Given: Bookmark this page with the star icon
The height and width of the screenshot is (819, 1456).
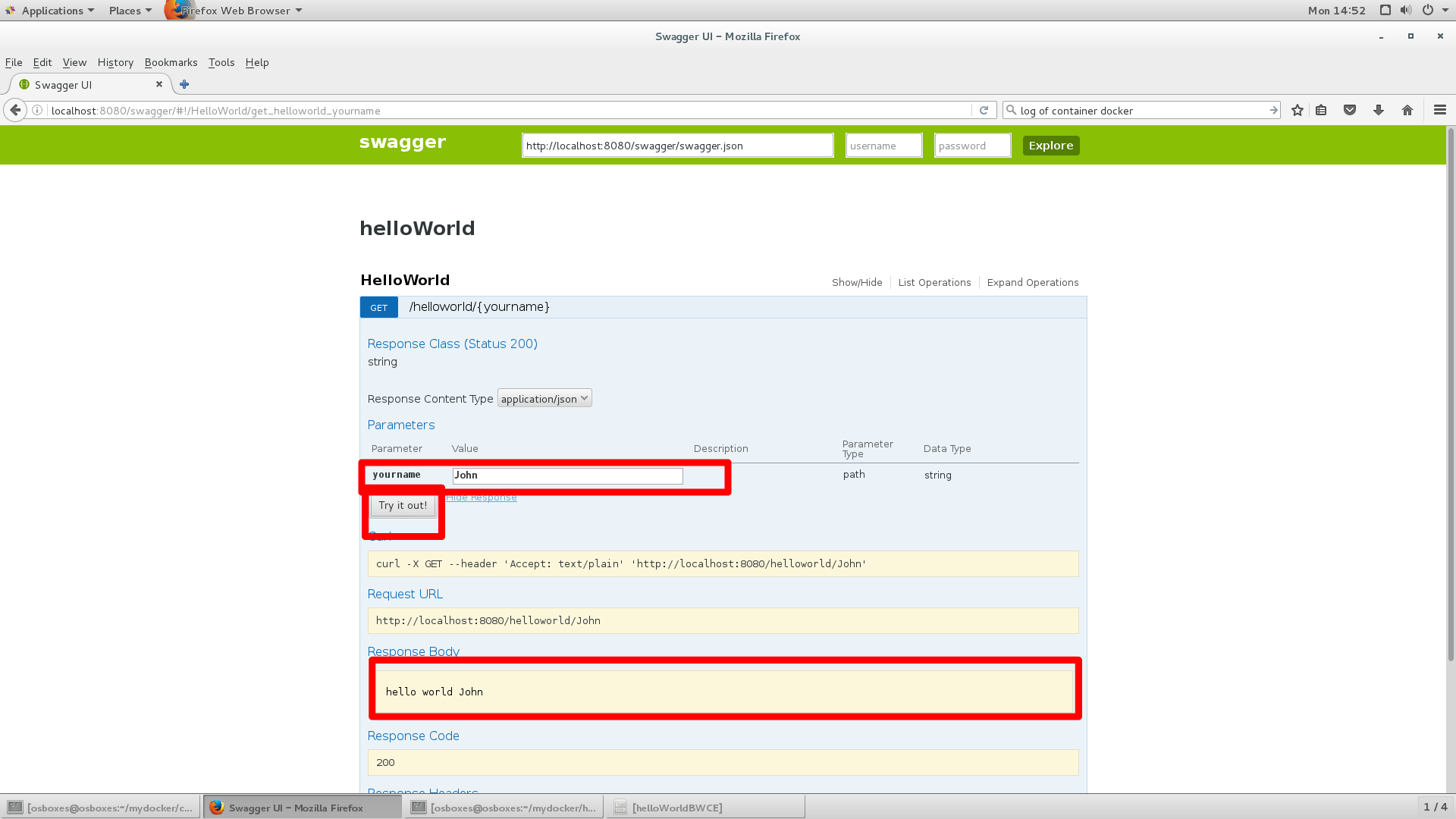Looking at the screenshot, I should (x=1298, y=110).
